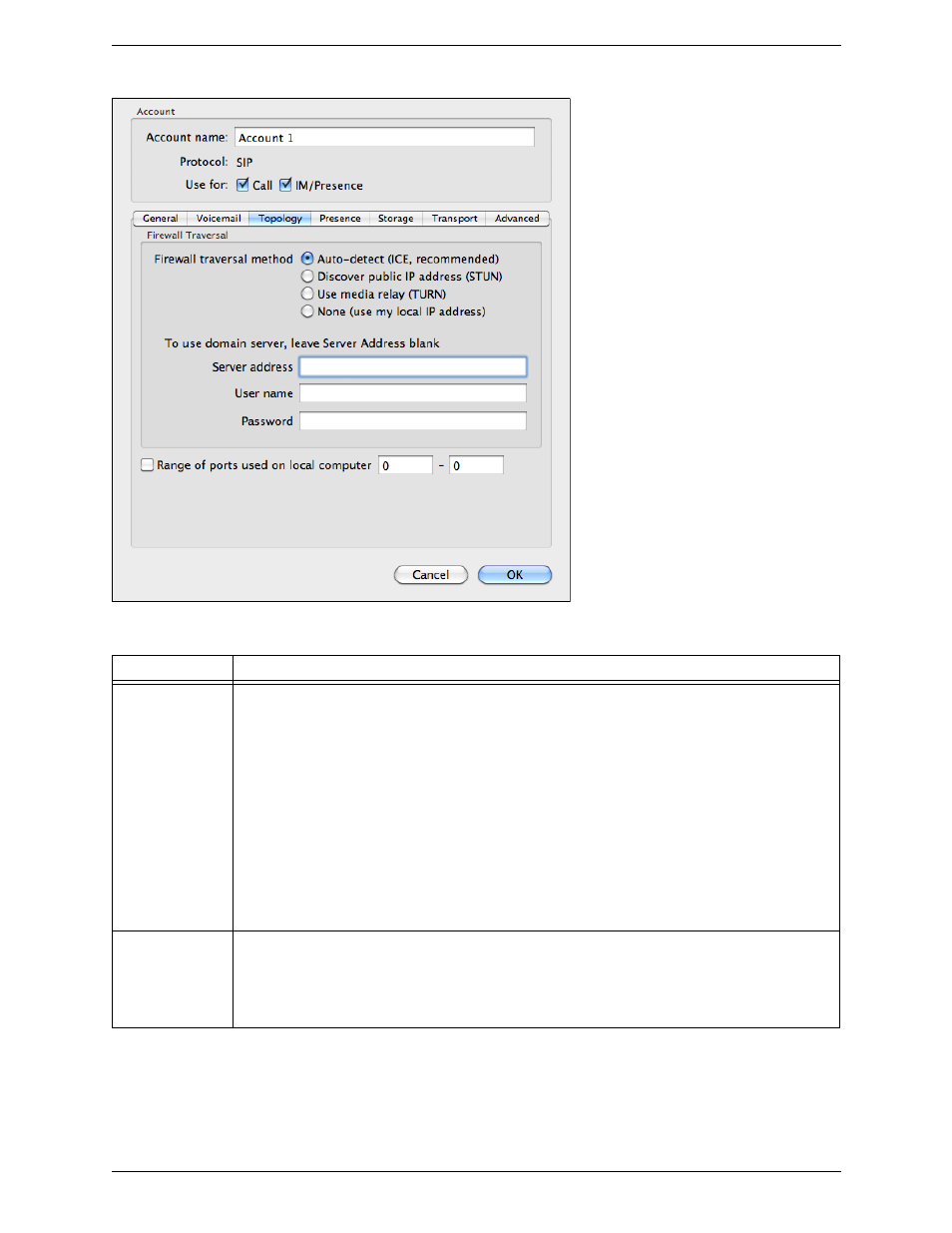This screenshot has width=952, height=1233.
Task: Click the 'SIP' protocol value text
Action: pos(244,162)
